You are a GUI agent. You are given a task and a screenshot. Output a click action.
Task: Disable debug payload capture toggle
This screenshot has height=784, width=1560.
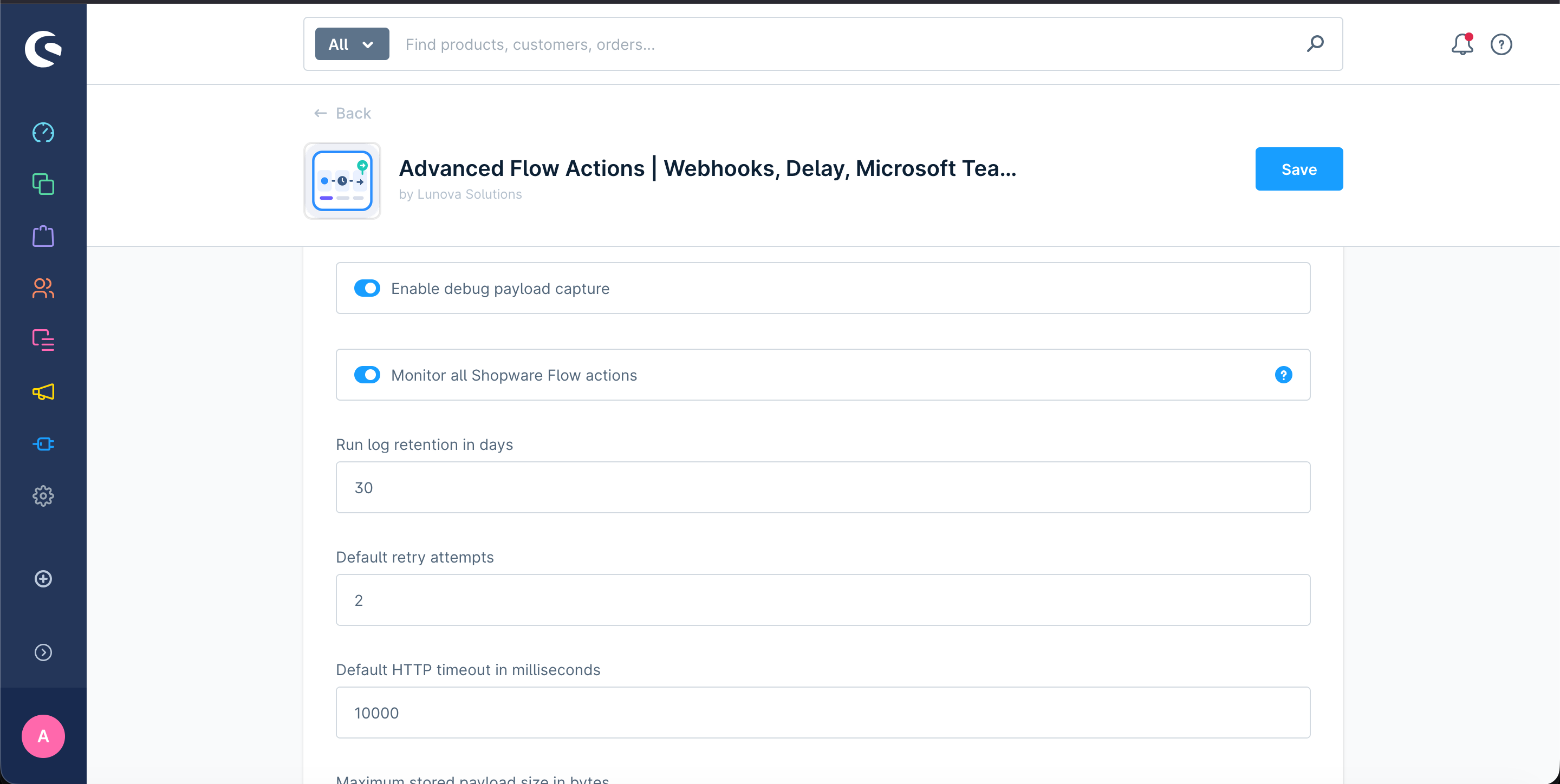(x=367, y=288)
